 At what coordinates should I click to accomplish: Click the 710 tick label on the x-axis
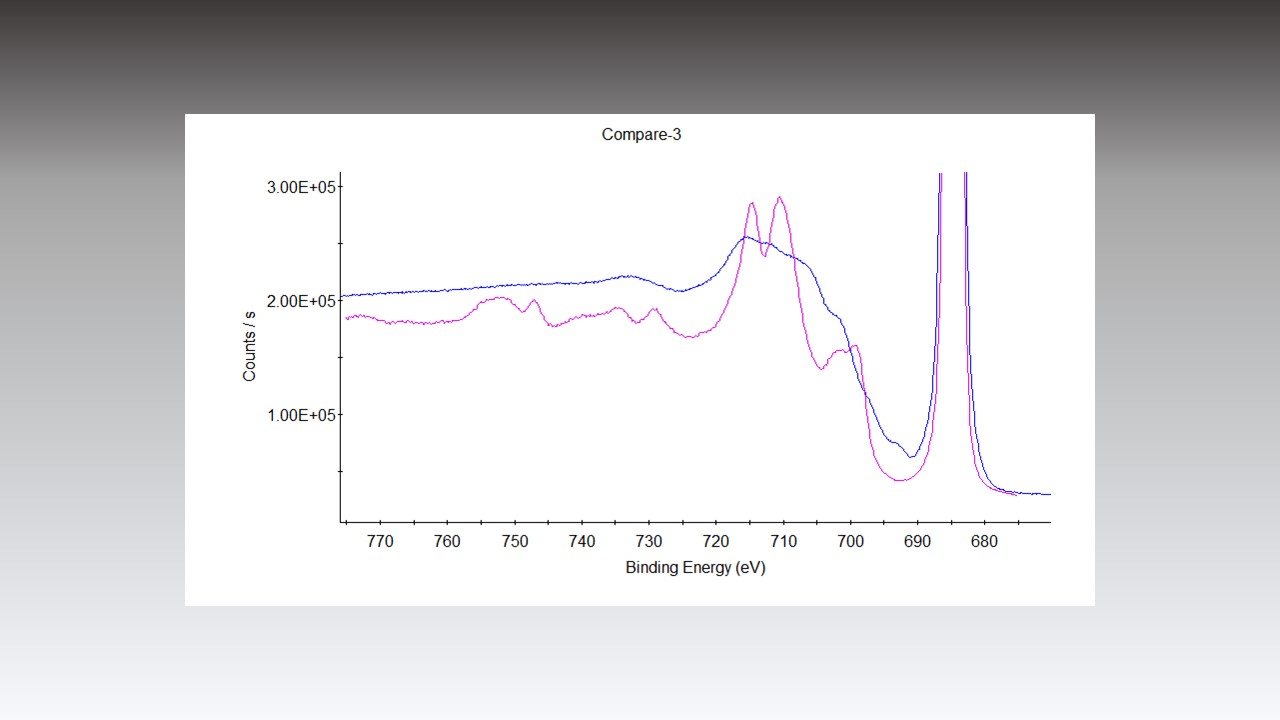coord(785,538)
